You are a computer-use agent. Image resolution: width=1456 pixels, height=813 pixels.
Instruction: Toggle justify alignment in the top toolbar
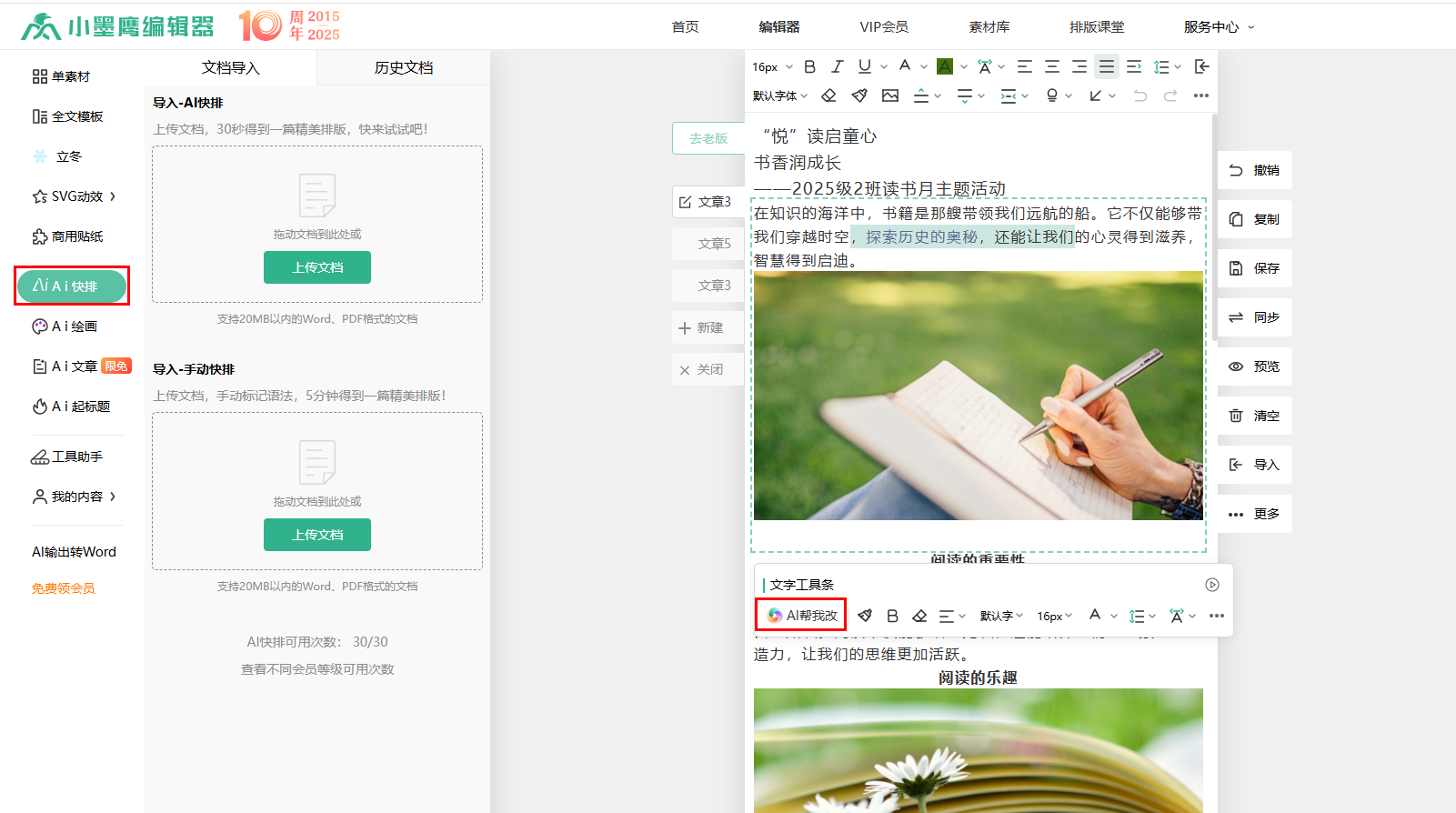pos(1106,66)
